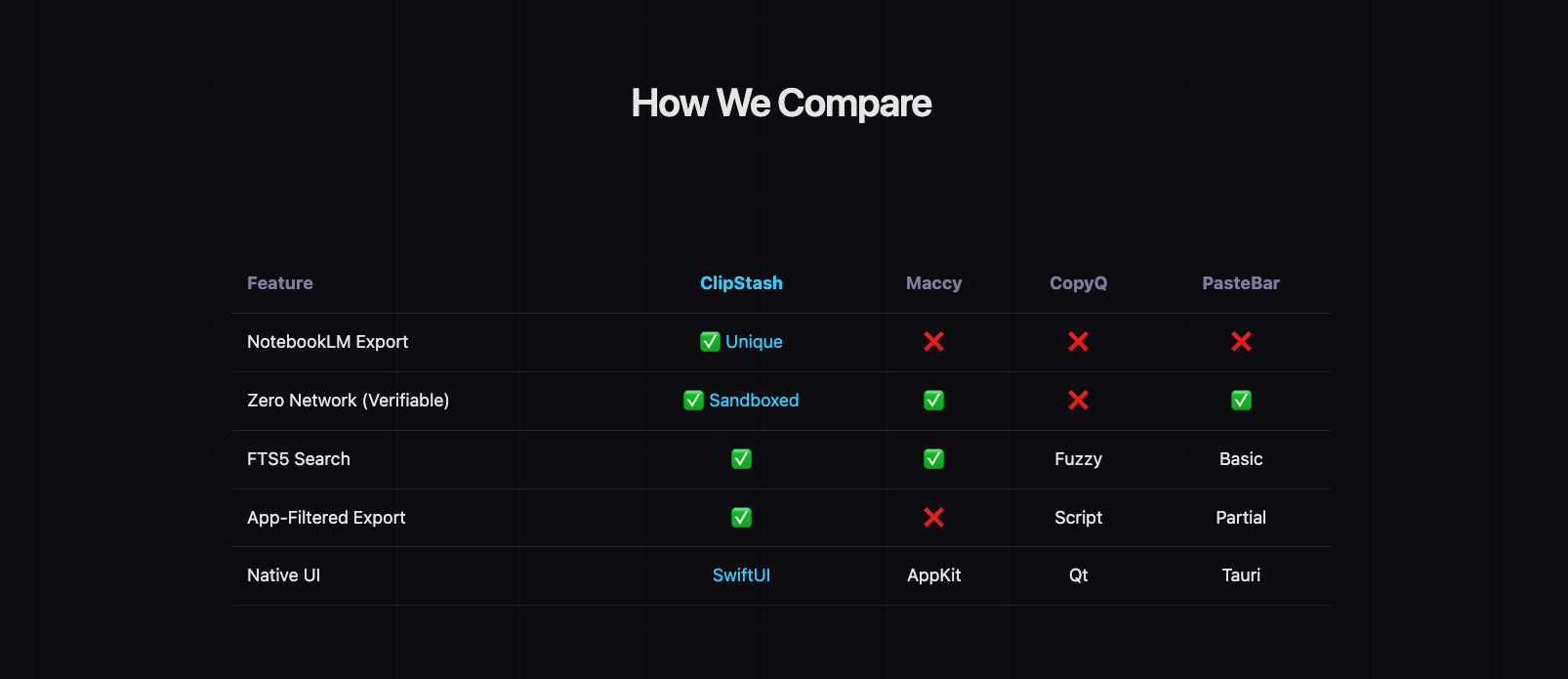Click the green check beside Unique
The width and height of the screenshot is (1568, 679).
pos(710,342)
